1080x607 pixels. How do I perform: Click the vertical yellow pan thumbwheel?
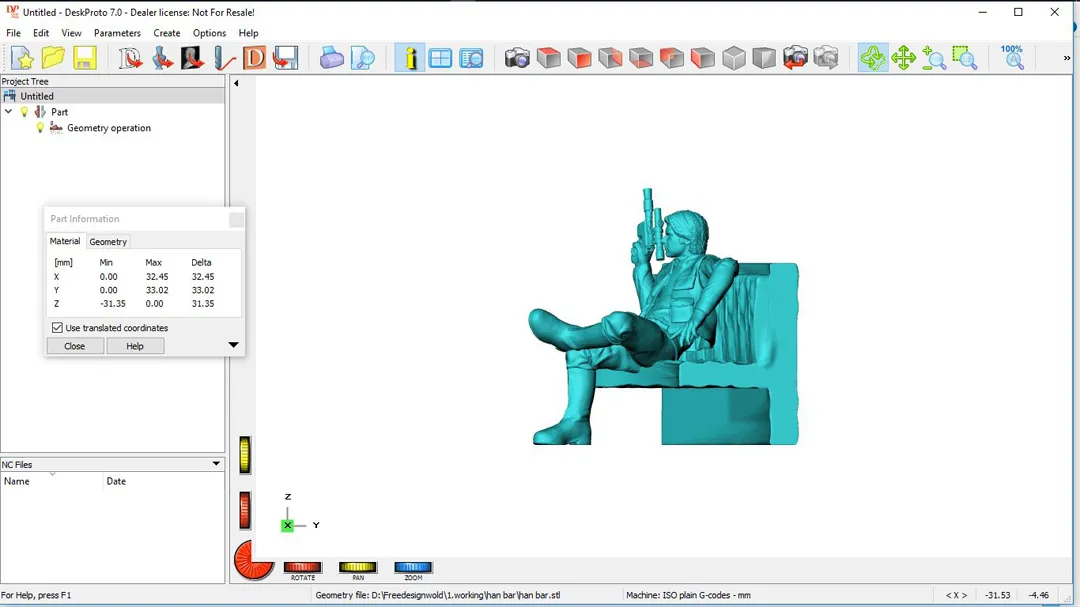coord(245,455)
